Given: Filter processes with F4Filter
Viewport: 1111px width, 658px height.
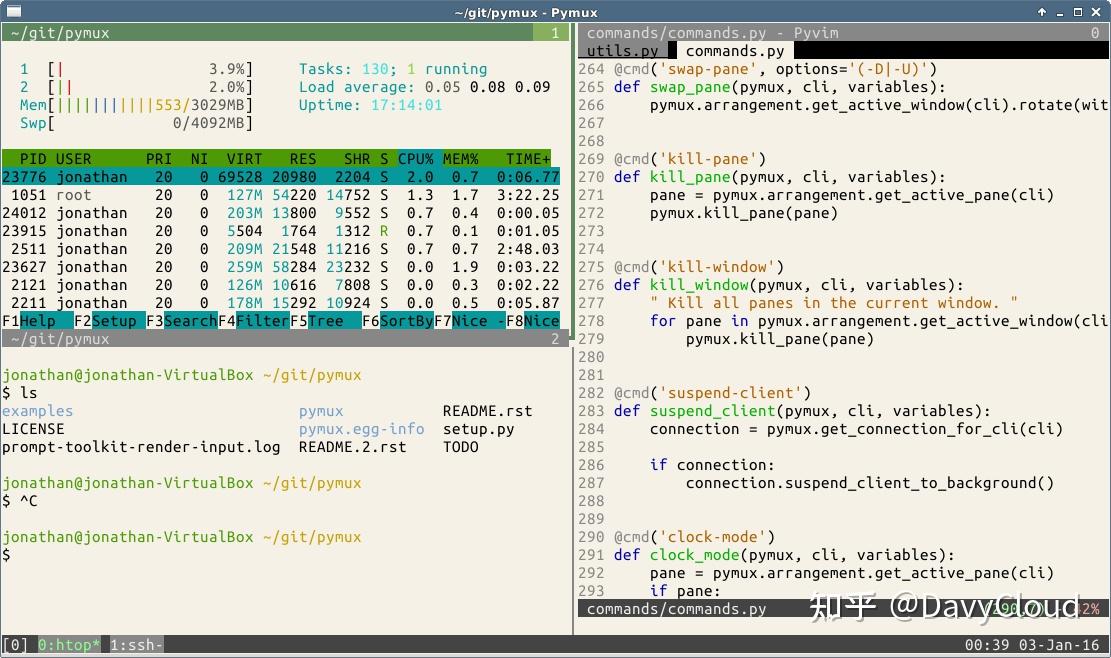Looking at the screenshot, I should tap(254, 320).
